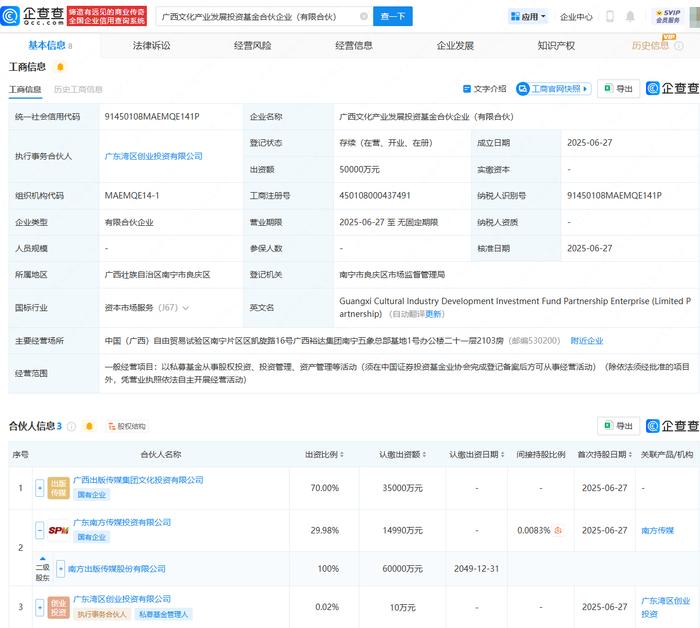Click the 创业投资 logo of partner row 3
The height and width of the screenshot is (628, 700).
point(58,607)
